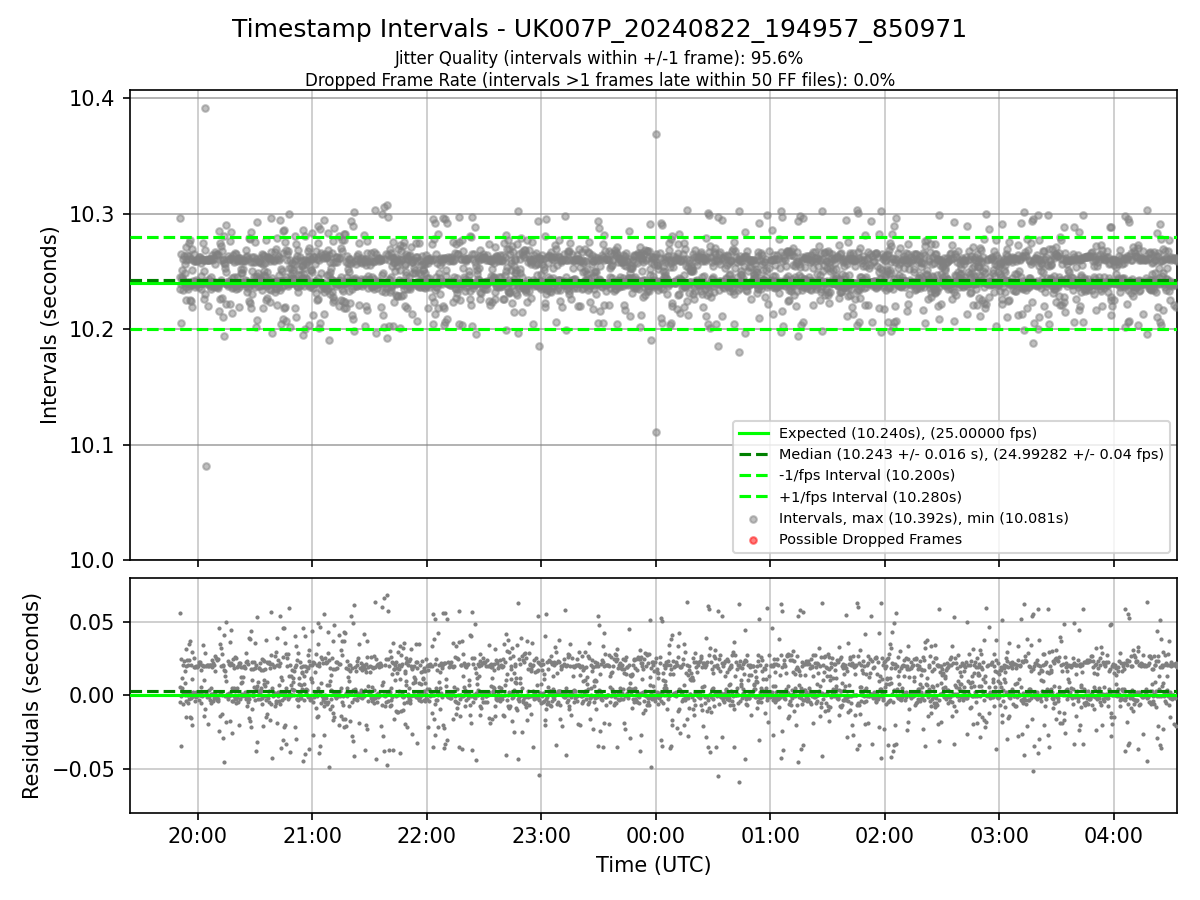Click the 21:00 time tick label

(312, 835)
